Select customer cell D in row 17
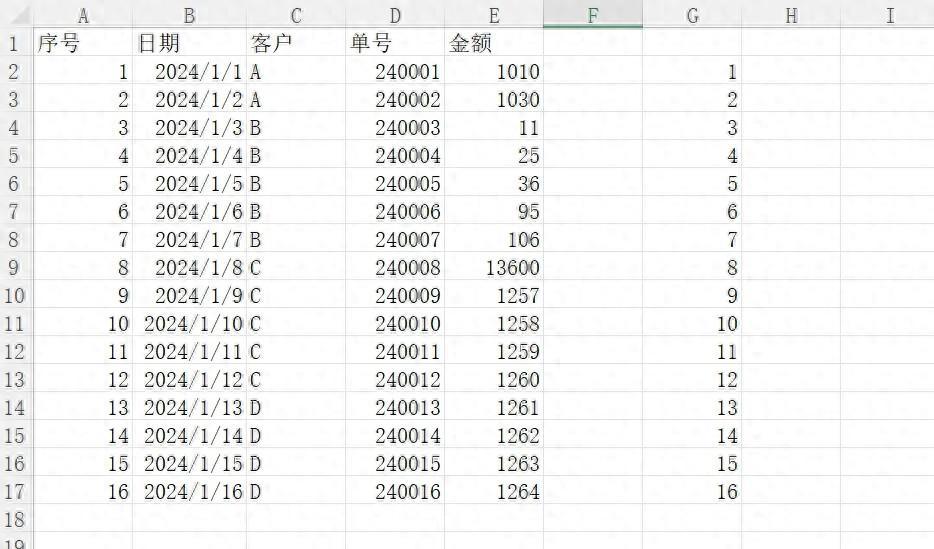 (295, 491)
